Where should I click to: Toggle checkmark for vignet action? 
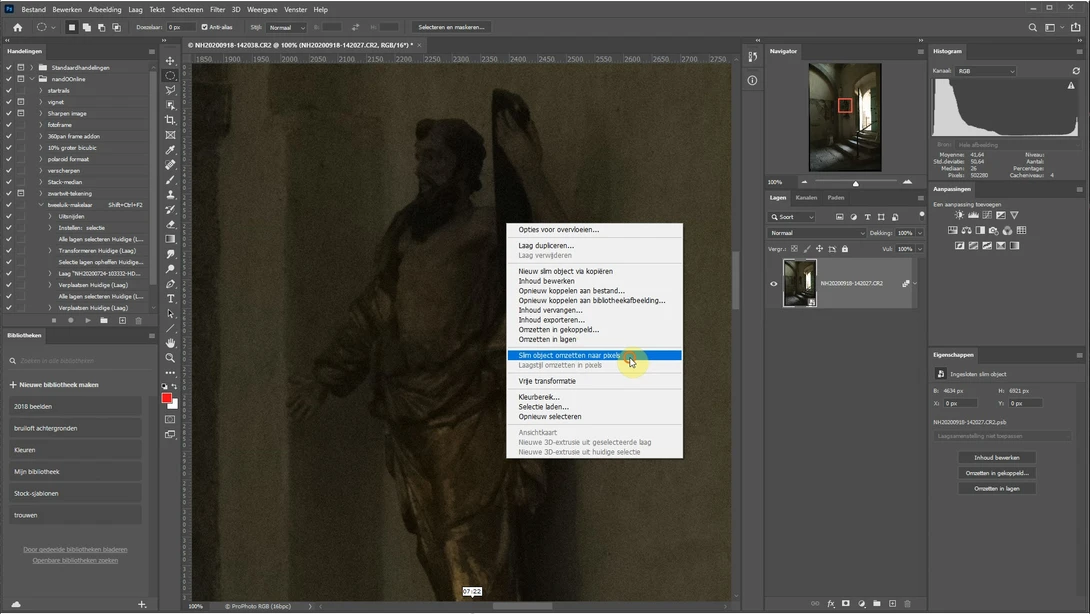(8, 102)
